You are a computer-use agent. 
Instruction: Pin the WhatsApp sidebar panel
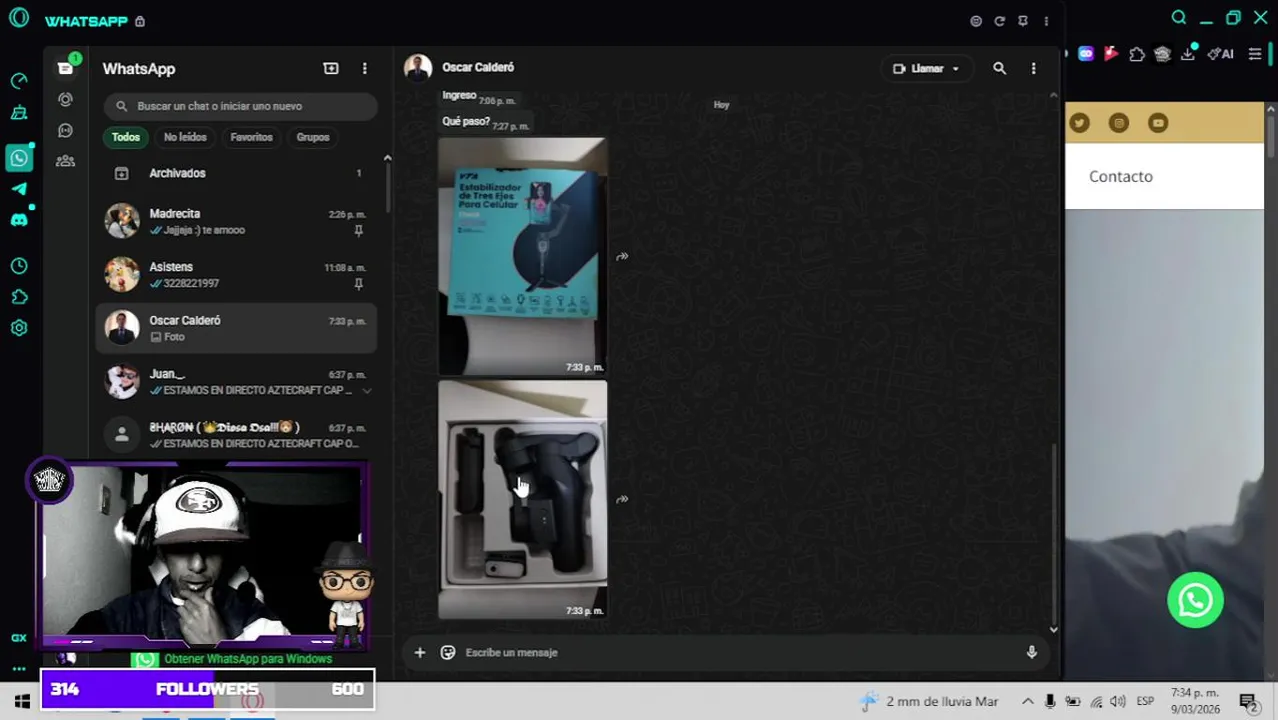pyautogui.click(x=1022, y=21)
